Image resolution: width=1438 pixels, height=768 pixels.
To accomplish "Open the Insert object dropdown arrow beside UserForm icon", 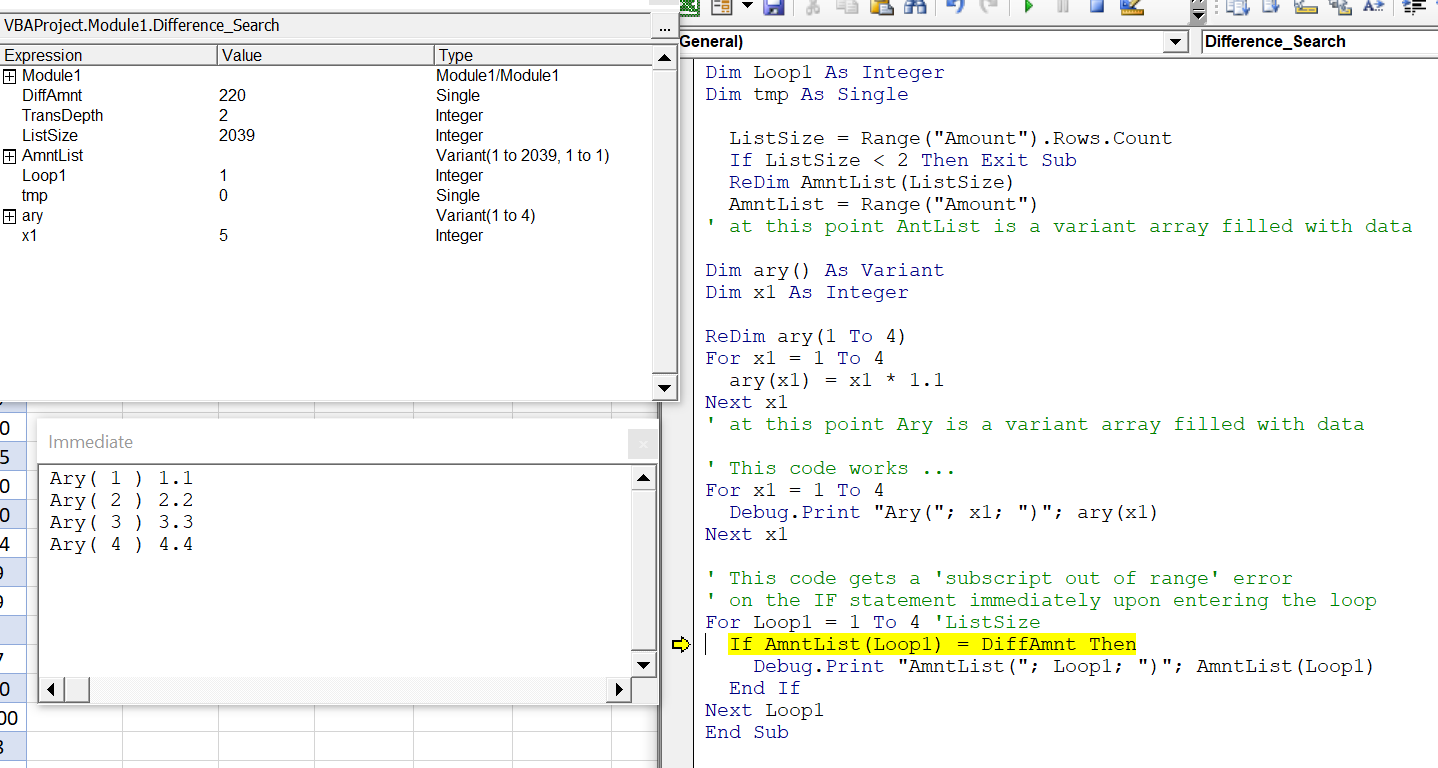I will click(x=747, y=6).
